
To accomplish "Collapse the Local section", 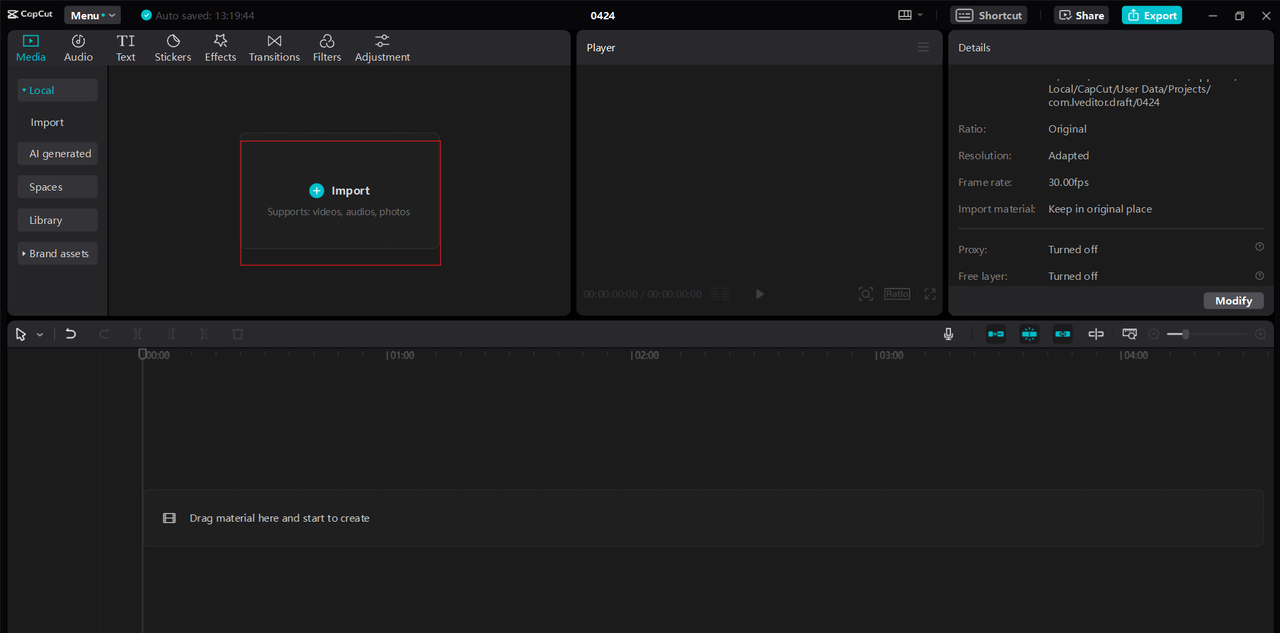I will [57, 90].
